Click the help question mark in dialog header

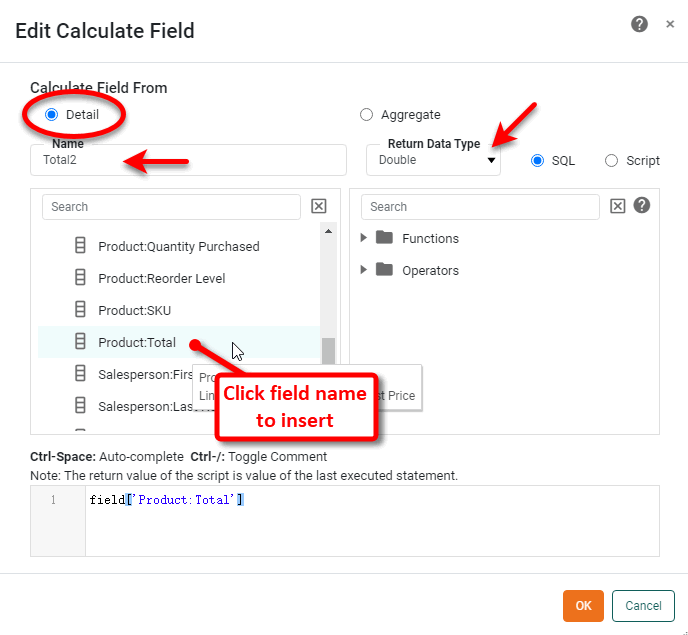(640, 25)
